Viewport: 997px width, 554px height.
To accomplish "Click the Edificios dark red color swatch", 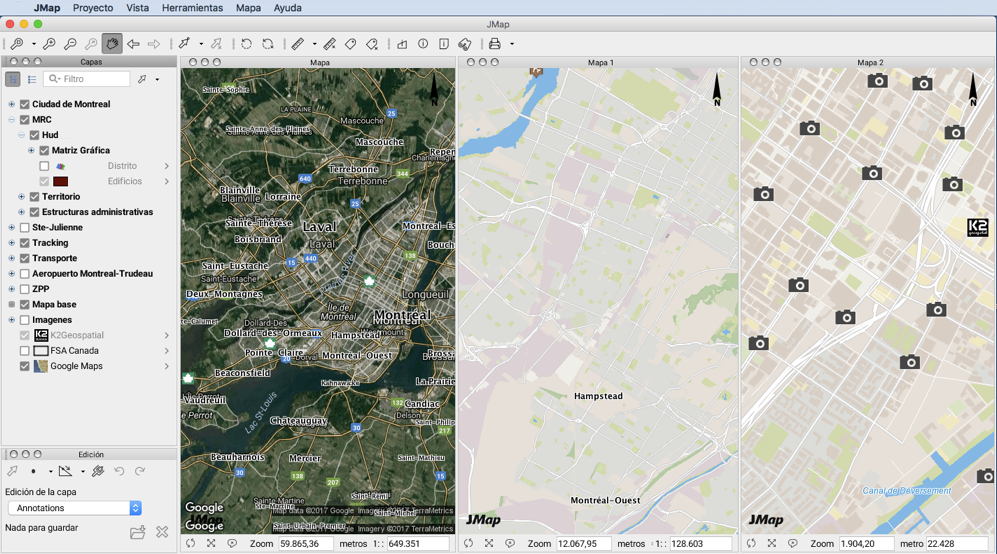I will [60, 181].
